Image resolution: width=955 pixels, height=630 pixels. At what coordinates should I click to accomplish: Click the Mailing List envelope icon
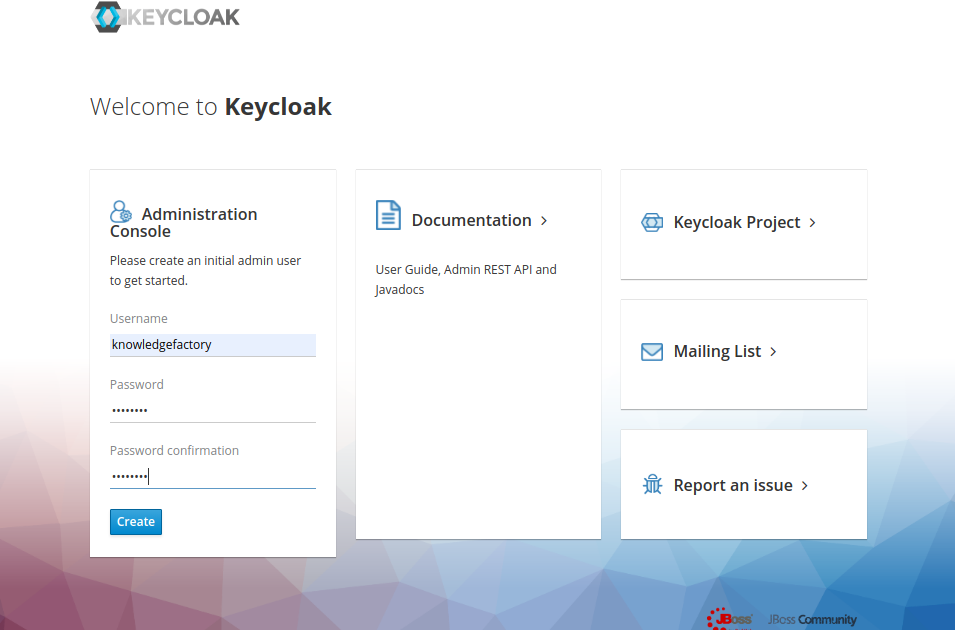click(x=652, y=351)
